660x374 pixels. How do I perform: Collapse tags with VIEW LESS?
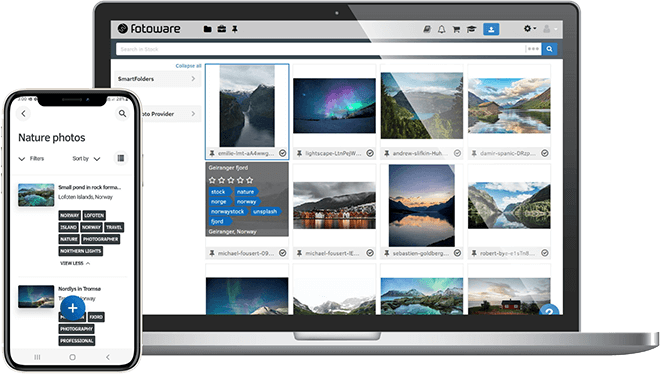click(x=75, y=263)
